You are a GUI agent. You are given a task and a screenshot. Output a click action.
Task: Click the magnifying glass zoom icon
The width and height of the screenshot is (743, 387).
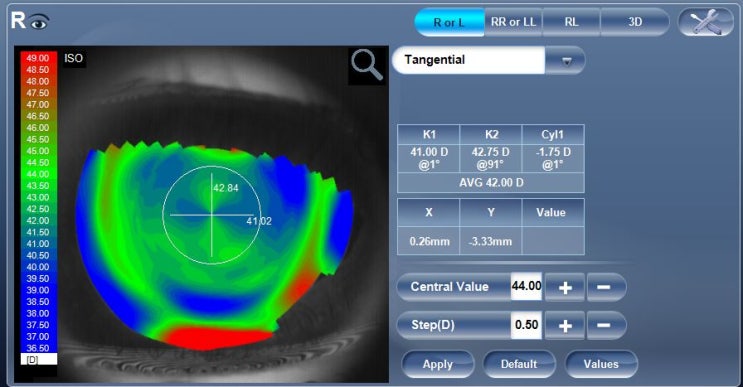click(x=367, y=66)
